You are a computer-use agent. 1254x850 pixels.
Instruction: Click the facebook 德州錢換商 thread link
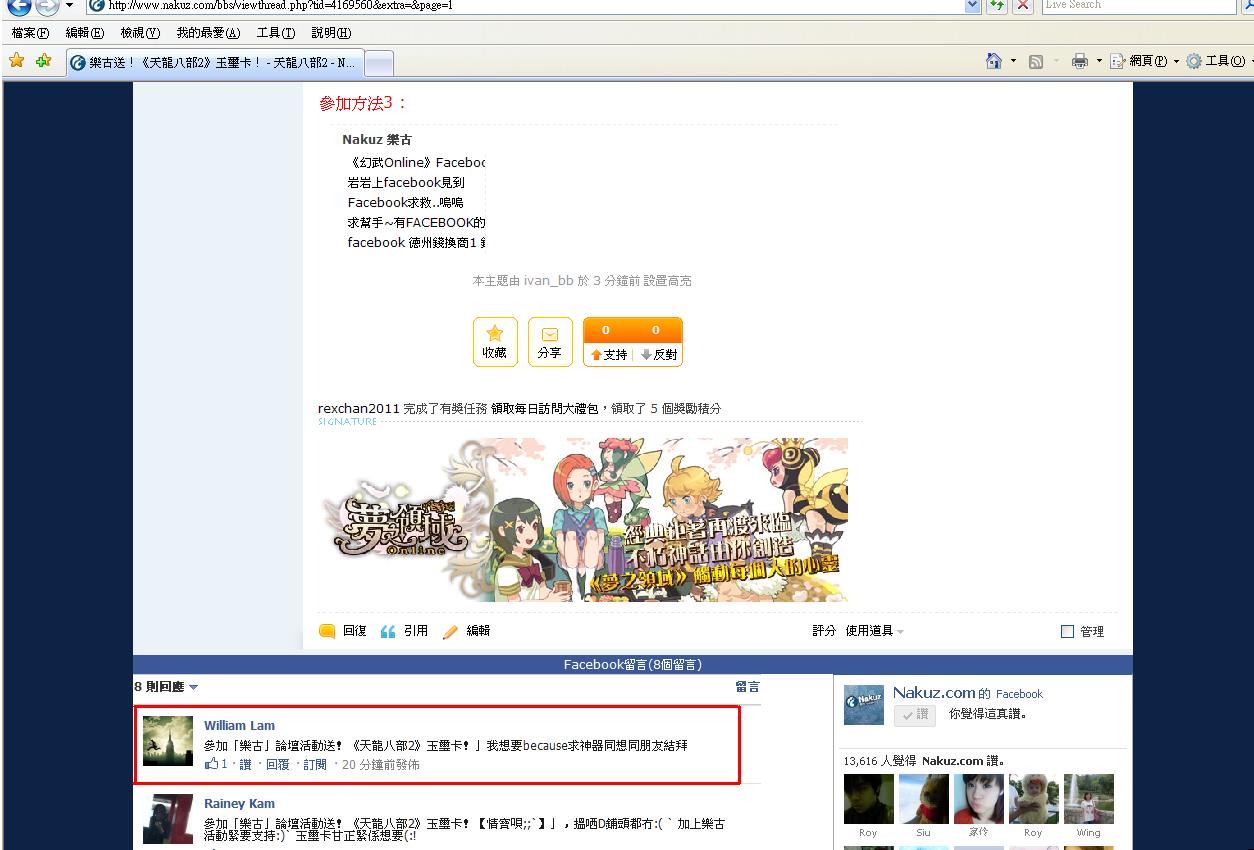416,242
